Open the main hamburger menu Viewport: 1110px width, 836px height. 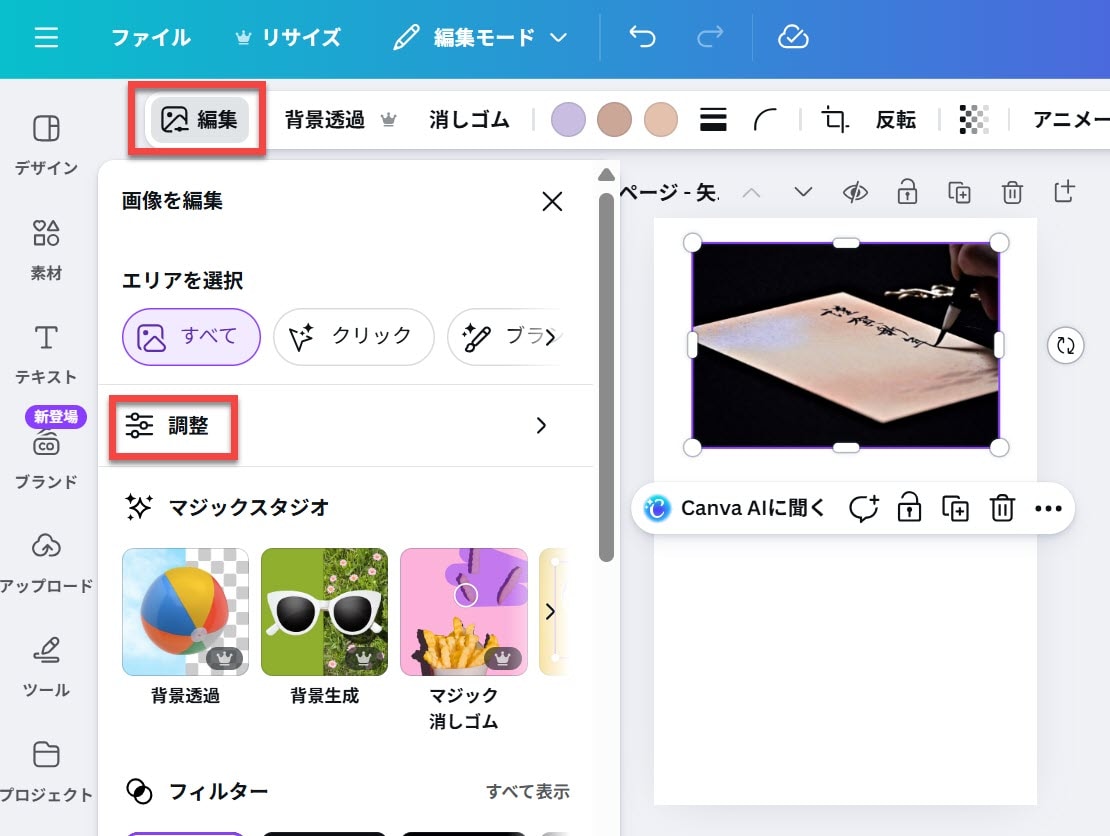46,38
